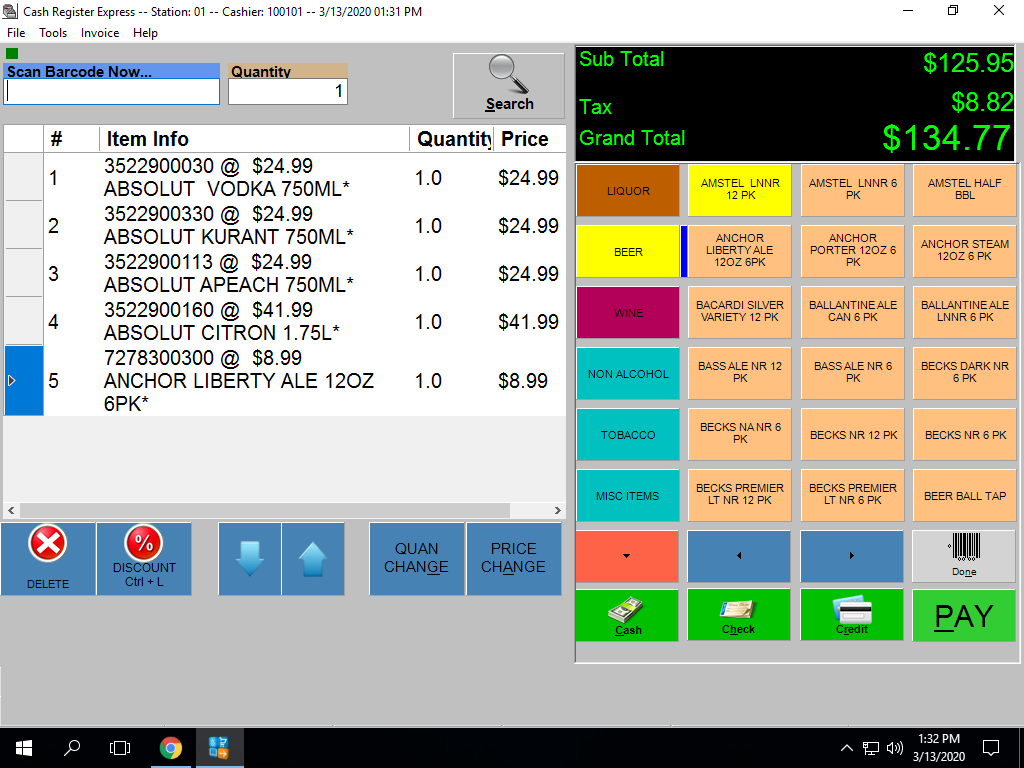Add ANCHOR PORTER 12OZ 6 PK
The image size is (1024, 768).
tap(852, 251)
